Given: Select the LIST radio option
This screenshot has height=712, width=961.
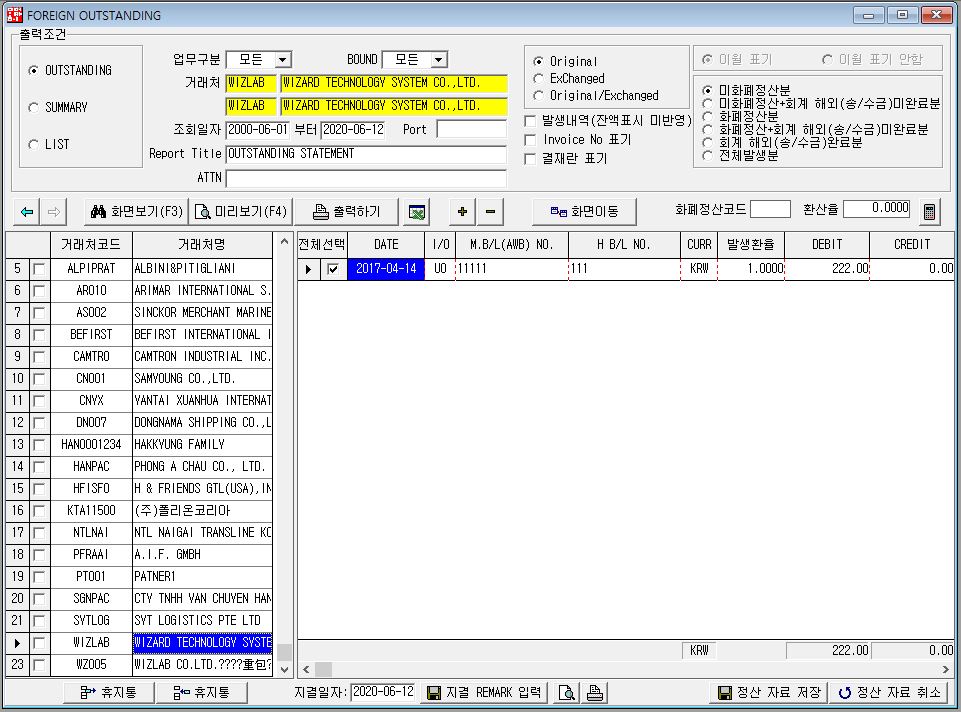Looking at the screenshot, I should point(49,145).
